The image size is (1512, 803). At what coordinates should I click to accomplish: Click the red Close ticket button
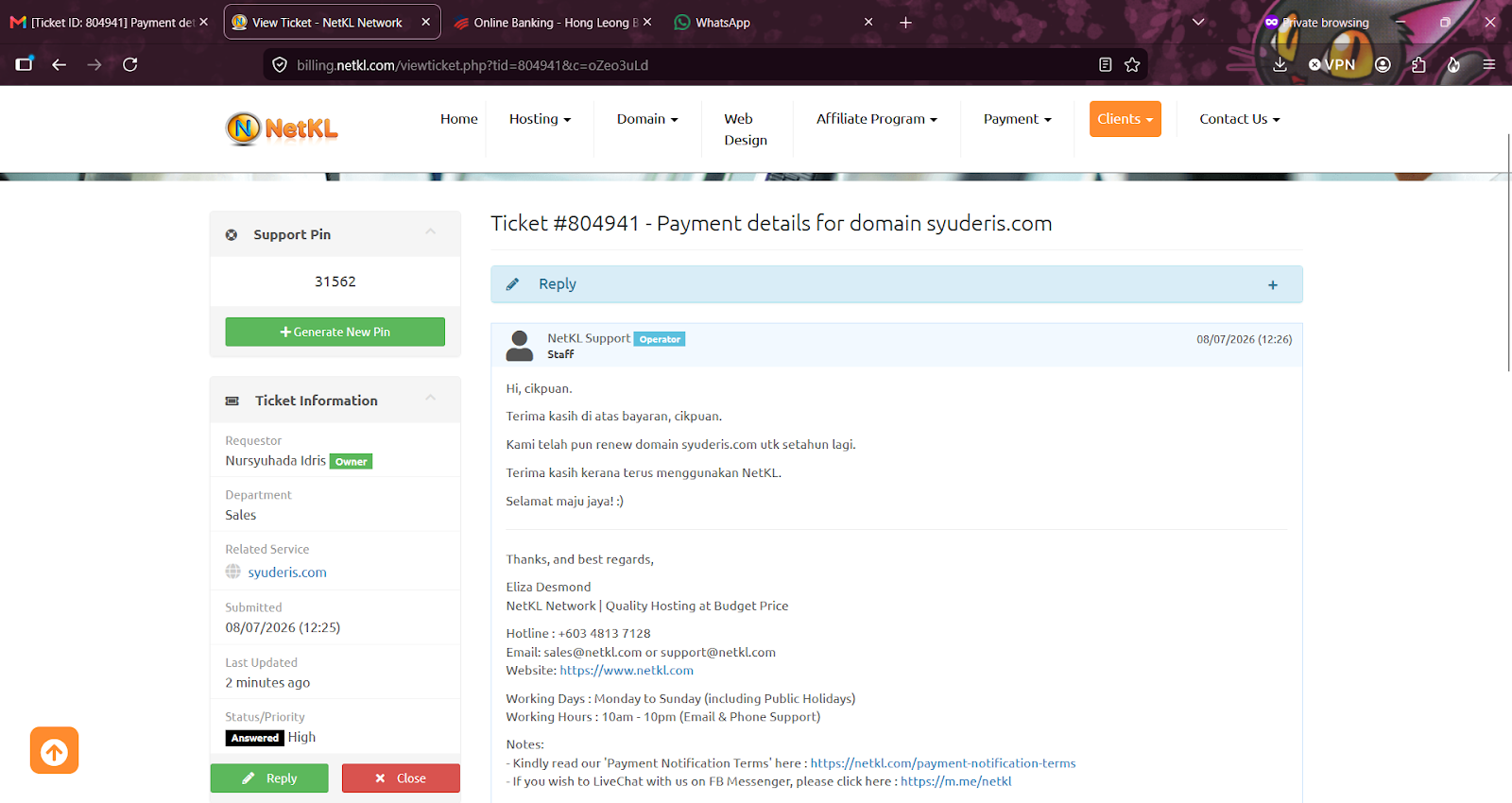(401, 778)
